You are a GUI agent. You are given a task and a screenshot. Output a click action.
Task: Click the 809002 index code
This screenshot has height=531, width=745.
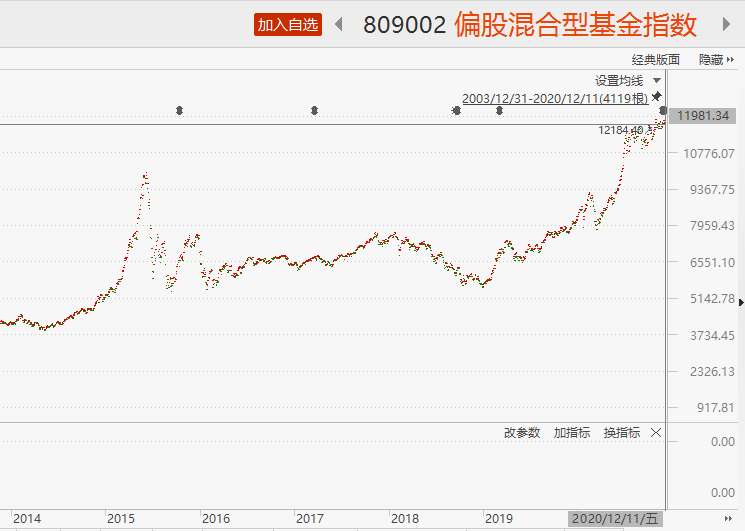click(x=405, y=25)
